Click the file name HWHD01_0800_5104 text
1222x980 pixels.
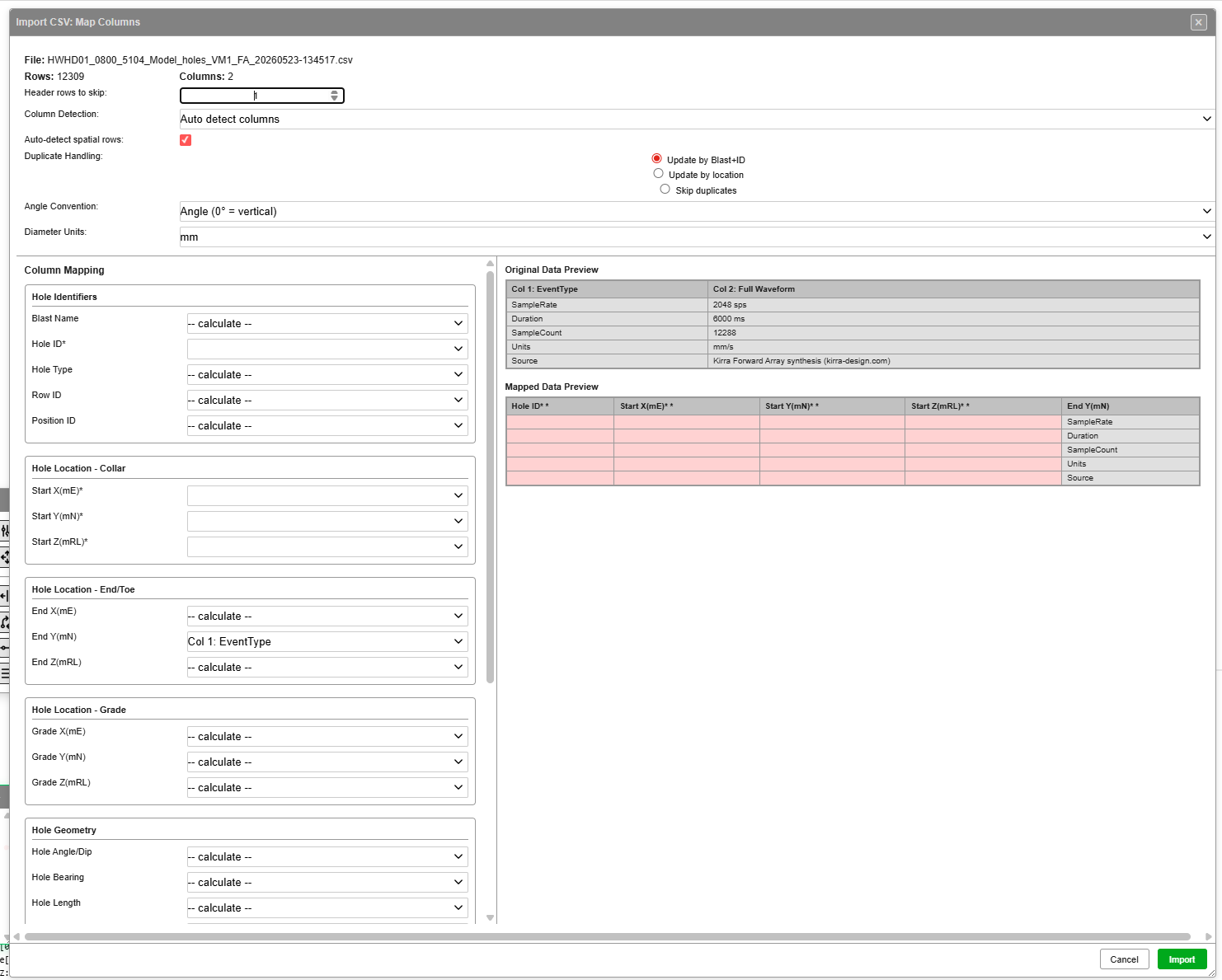click(x=200, y=60)
